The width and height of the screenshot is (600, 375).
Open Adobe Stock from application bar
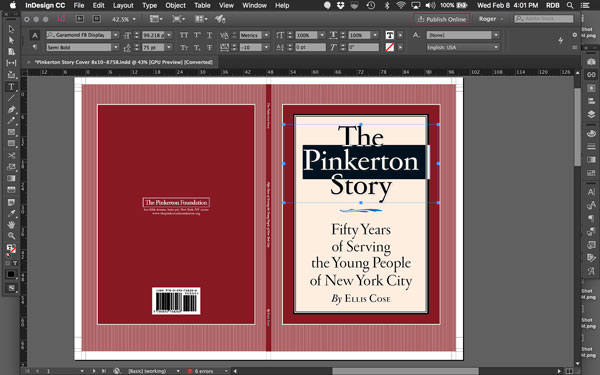pos(96,19)
